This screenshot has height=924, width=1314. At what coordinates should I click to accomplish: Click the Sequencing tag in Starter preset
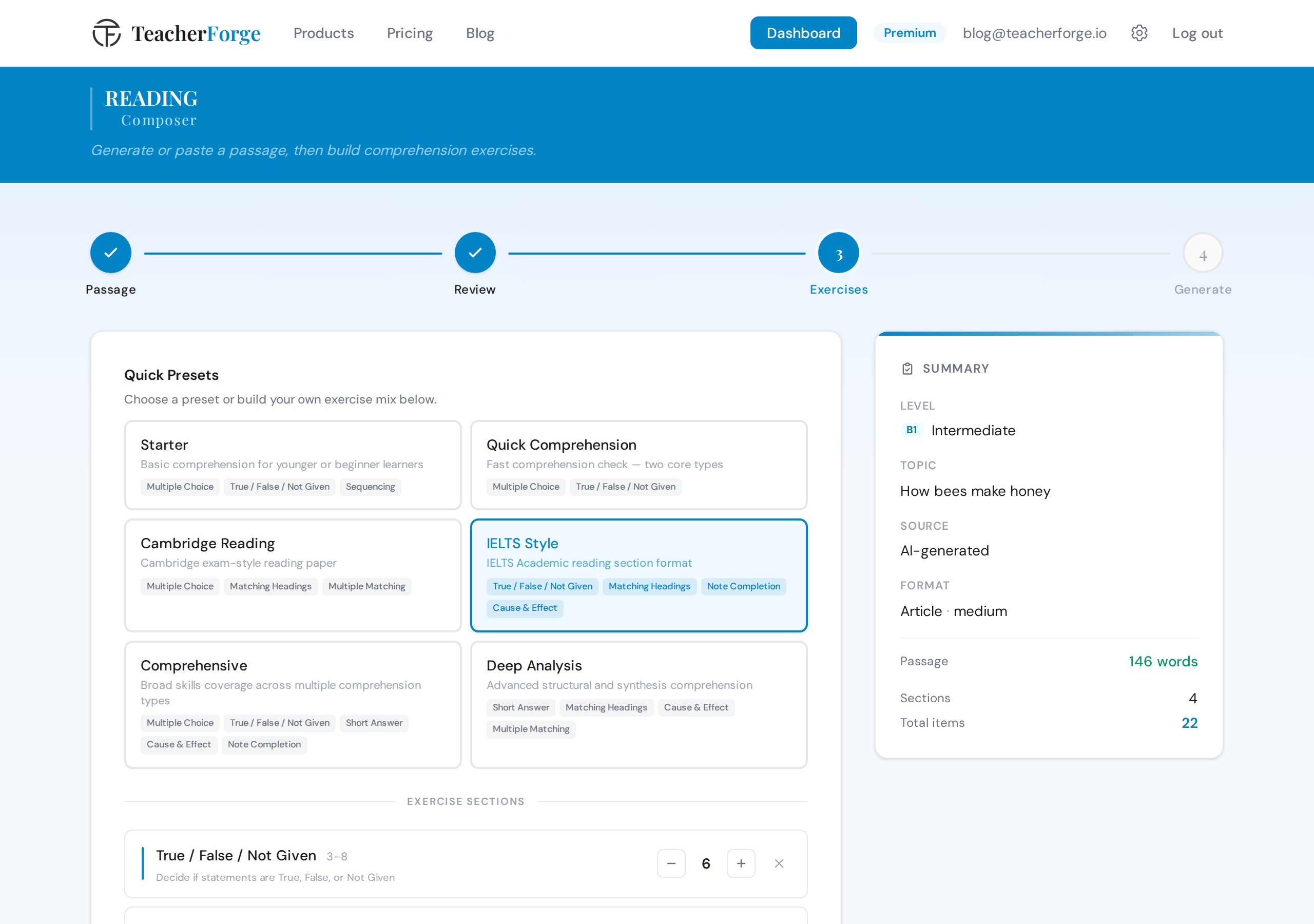(370, 487)
